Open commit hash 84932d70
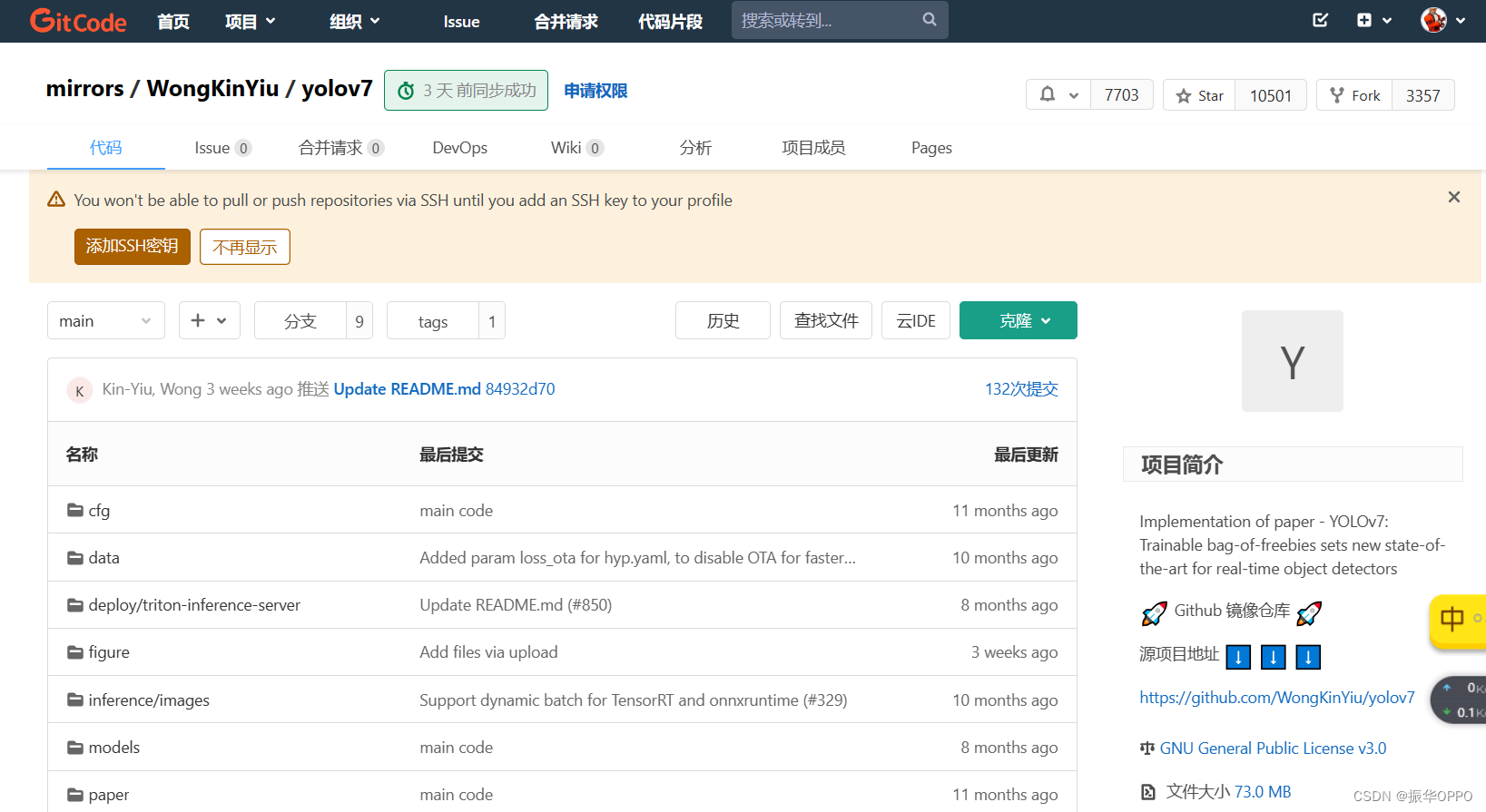Viewport: 1486px width, 812px height. point(520,389)
